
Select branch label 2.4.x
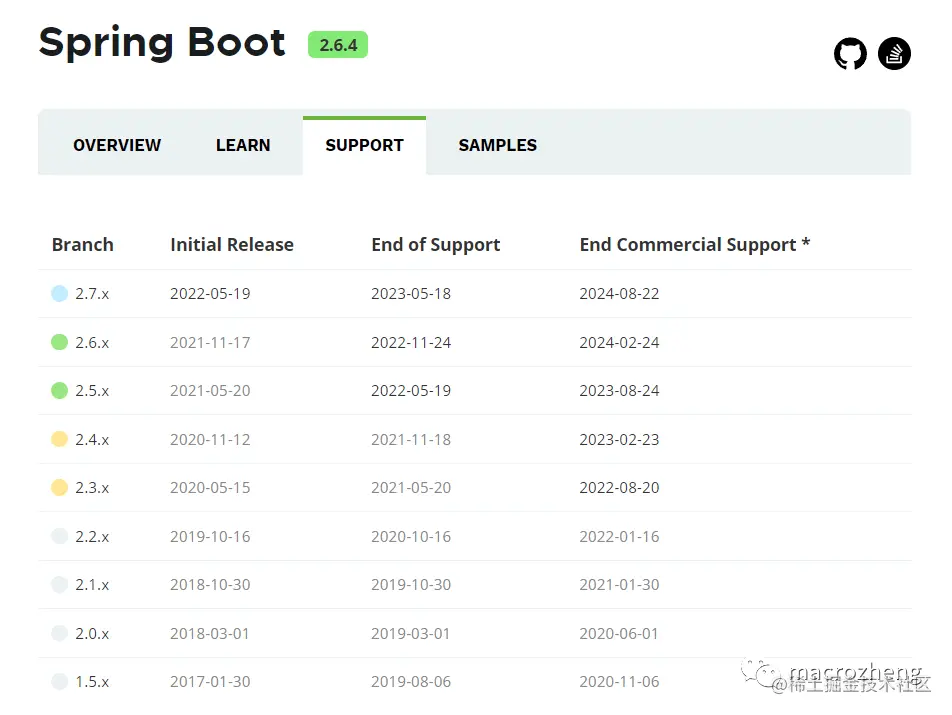pyautogui.click(x=92, y=439)
